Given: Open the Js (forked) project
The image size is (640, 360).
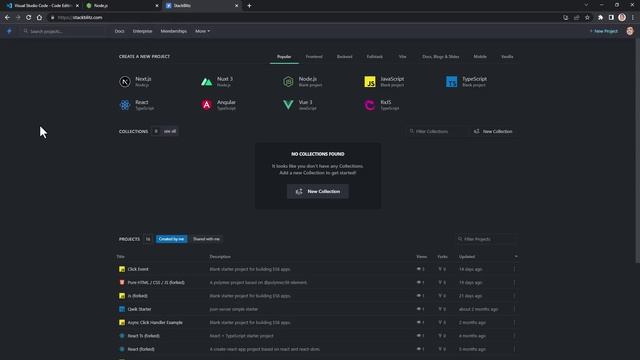Looking at the screenshot, I should [x=138, y=296].
